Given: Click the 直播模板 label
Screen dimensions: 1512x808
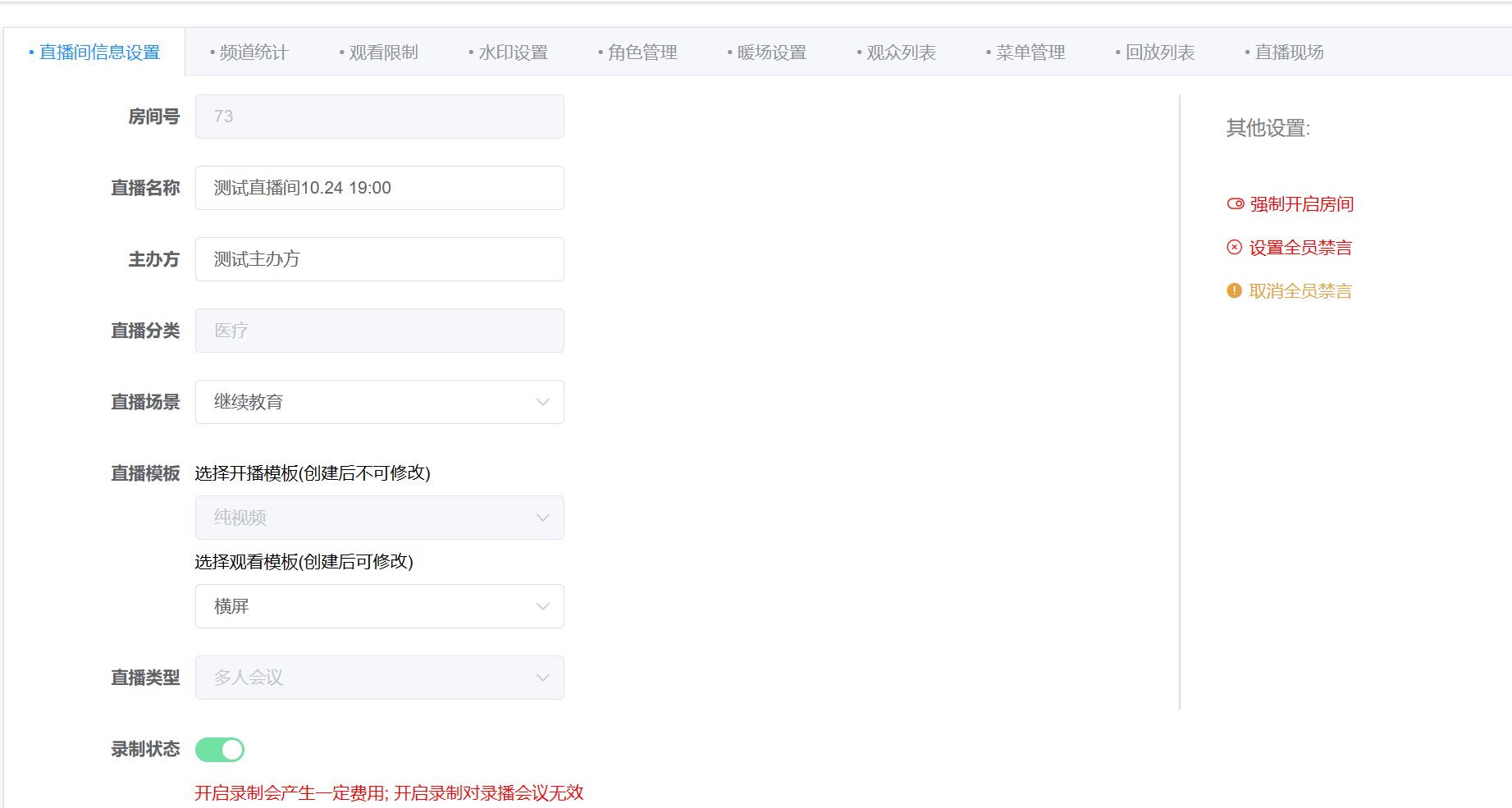Looking at the screenshot, I should (x=145, y=473).
